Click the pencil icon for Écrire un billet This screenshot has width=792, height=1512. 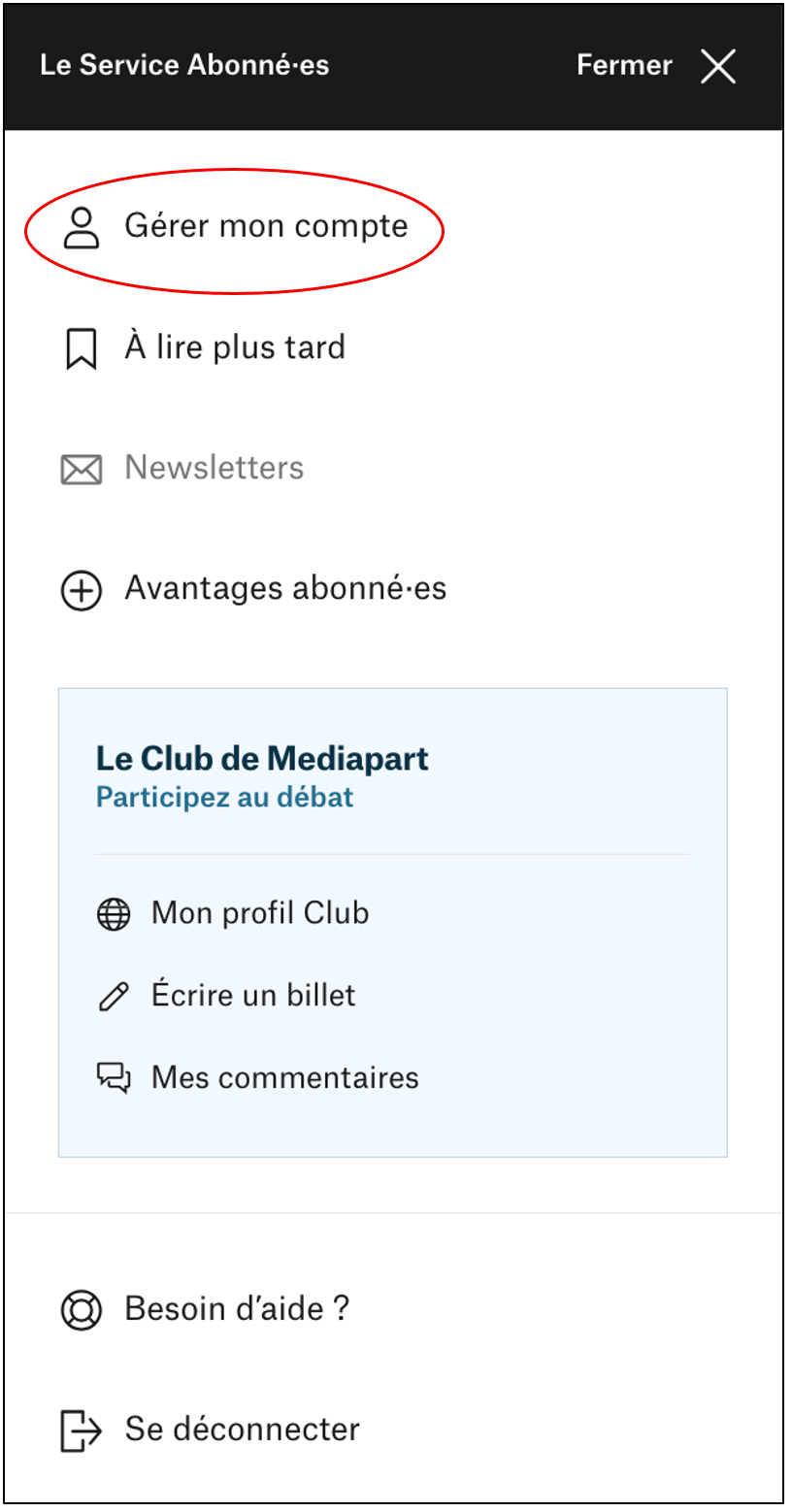[x=114, y=997]
